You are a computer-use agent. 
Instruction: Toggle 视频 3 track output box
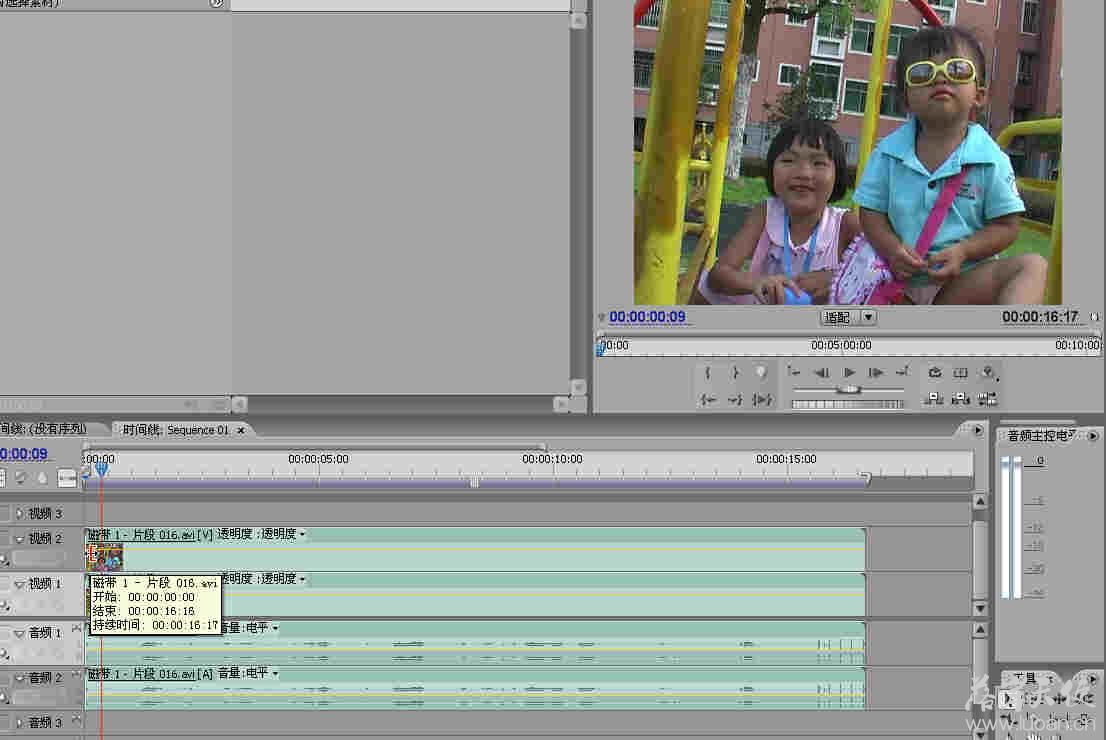5,514
